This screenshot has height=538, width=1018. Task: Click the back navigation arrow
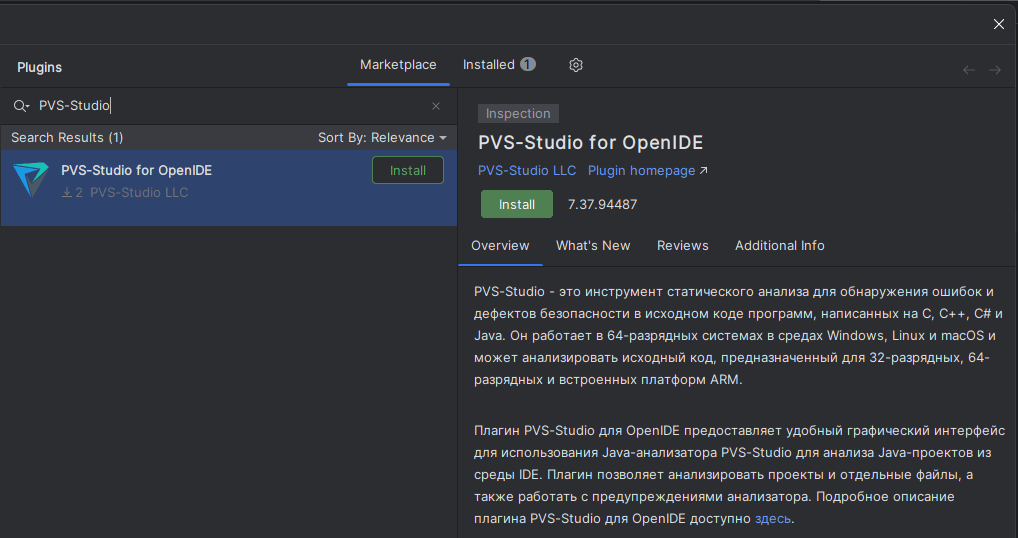(968, 70)
